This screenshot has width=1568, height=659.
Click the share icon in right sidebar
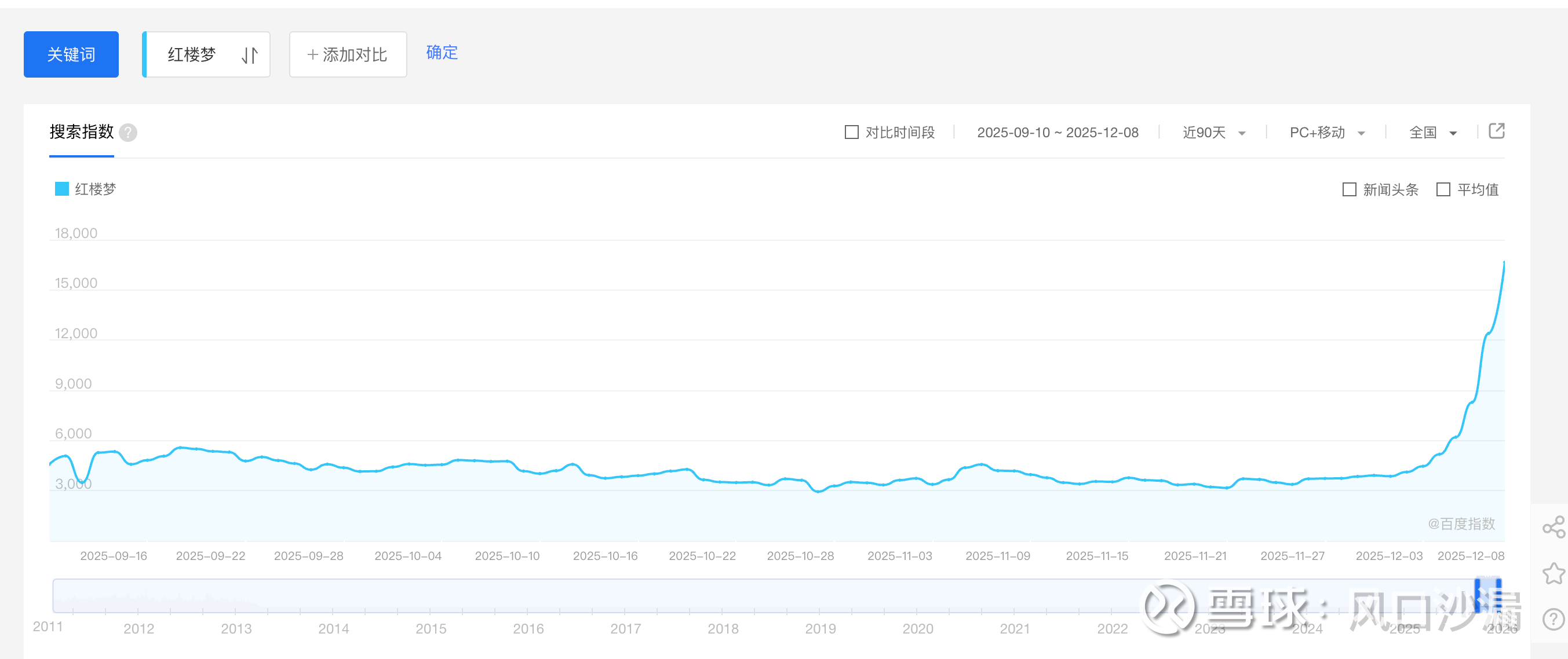(x=1554, y=527)
